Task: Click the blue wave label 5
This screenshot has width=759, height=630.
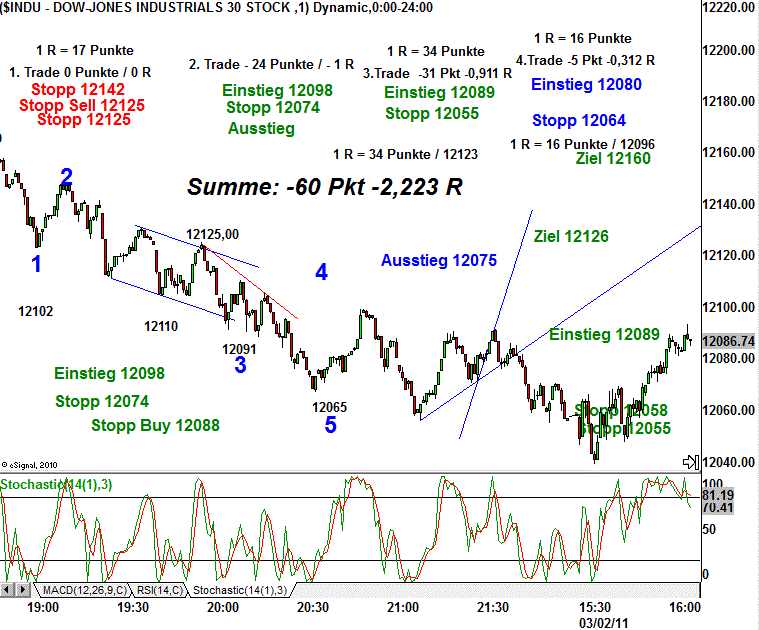Action: [x=330, y=425]
